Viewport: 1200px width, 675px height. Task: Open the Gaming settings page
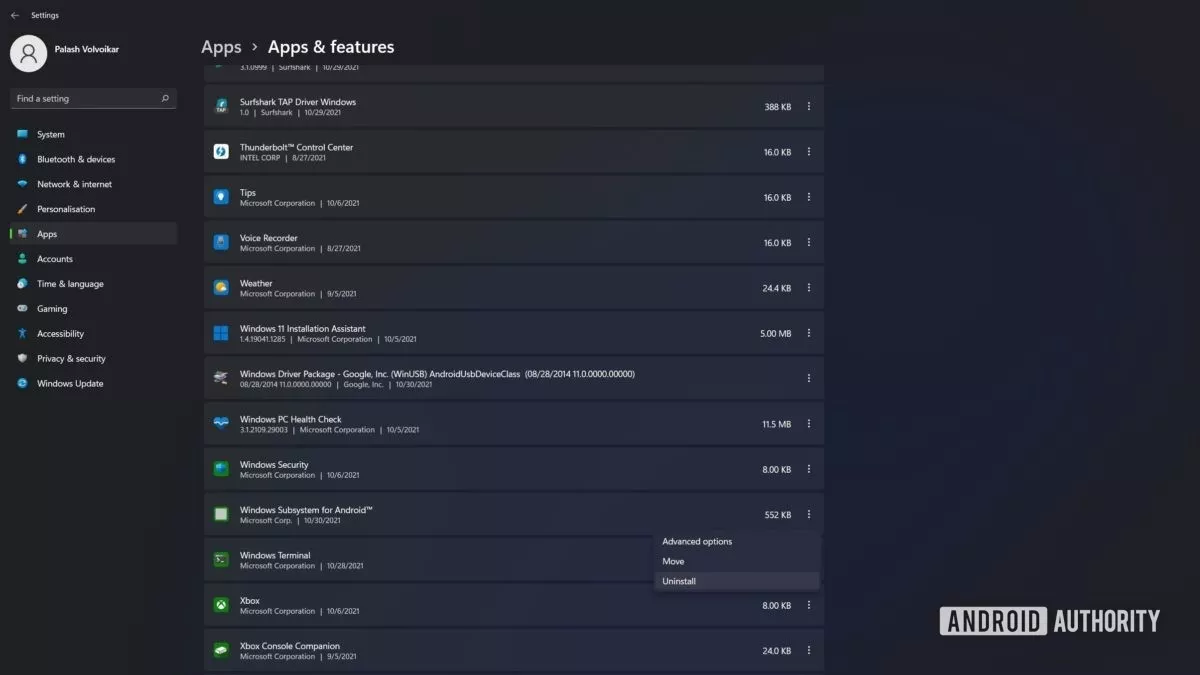point(93,309)
